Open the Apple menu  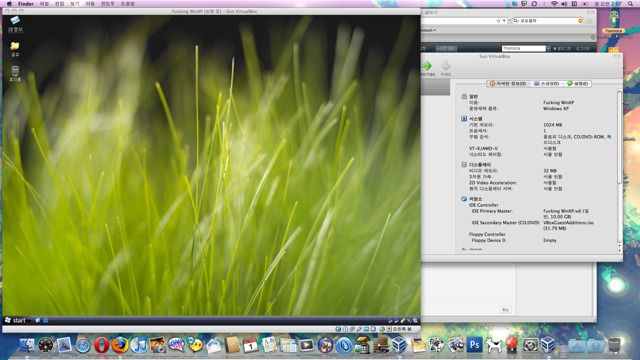pyautogui.click(x=9, y=4)
